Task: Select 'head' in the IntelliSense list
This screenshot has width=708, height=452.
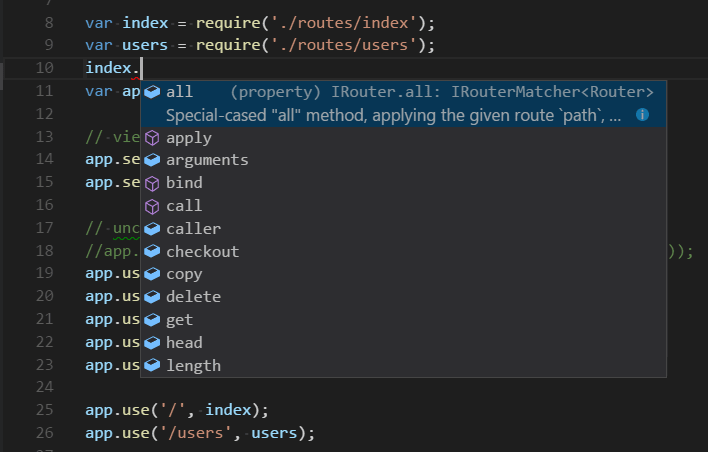Action: coord(184,343)
